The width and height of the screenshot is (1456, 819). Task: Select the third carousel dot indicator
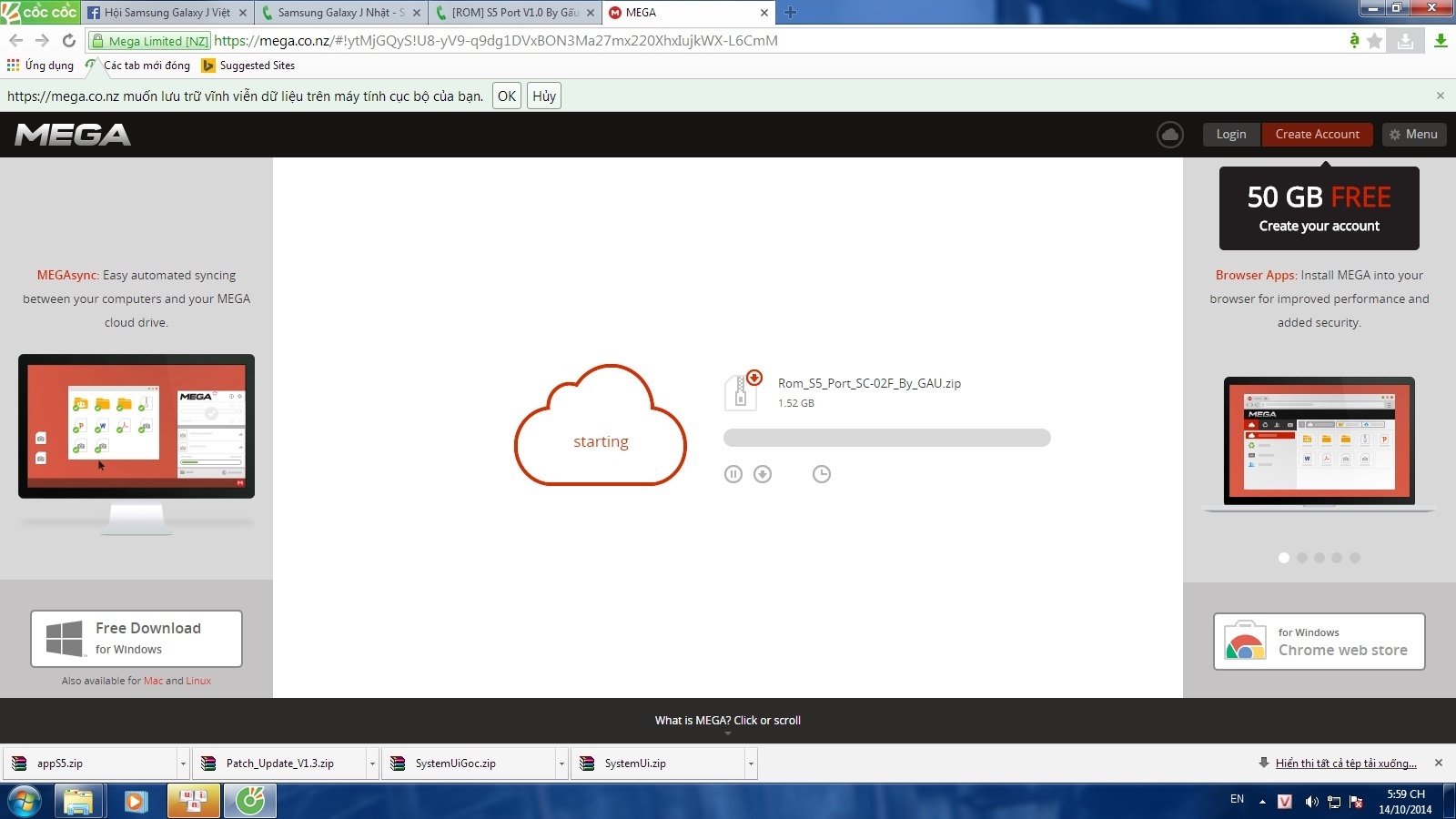pyautogui.click(x=1319, y=558)
